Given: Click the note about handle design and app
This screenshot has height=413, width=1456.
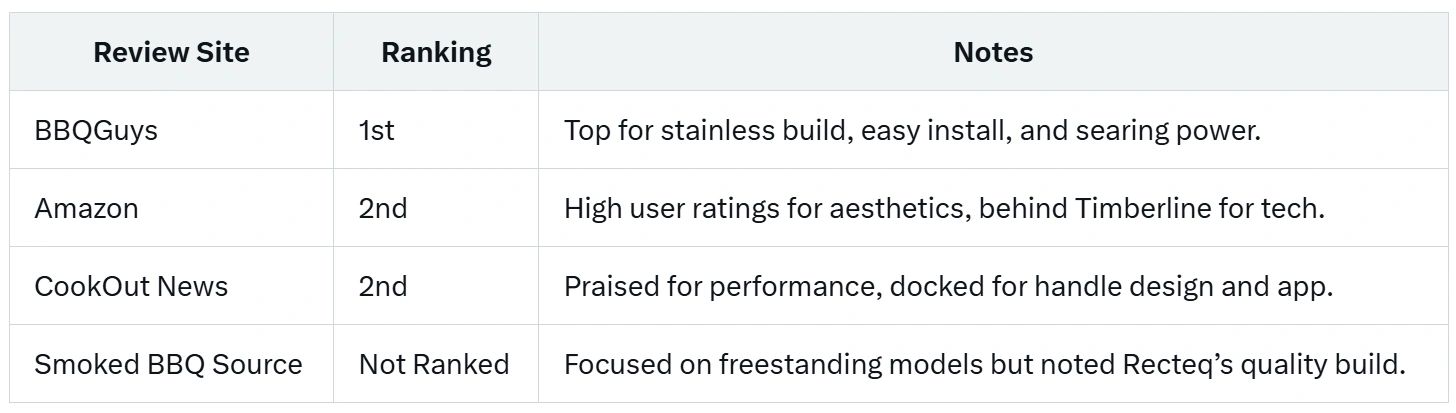Looking at the screenshot, I should pos(948,286).
